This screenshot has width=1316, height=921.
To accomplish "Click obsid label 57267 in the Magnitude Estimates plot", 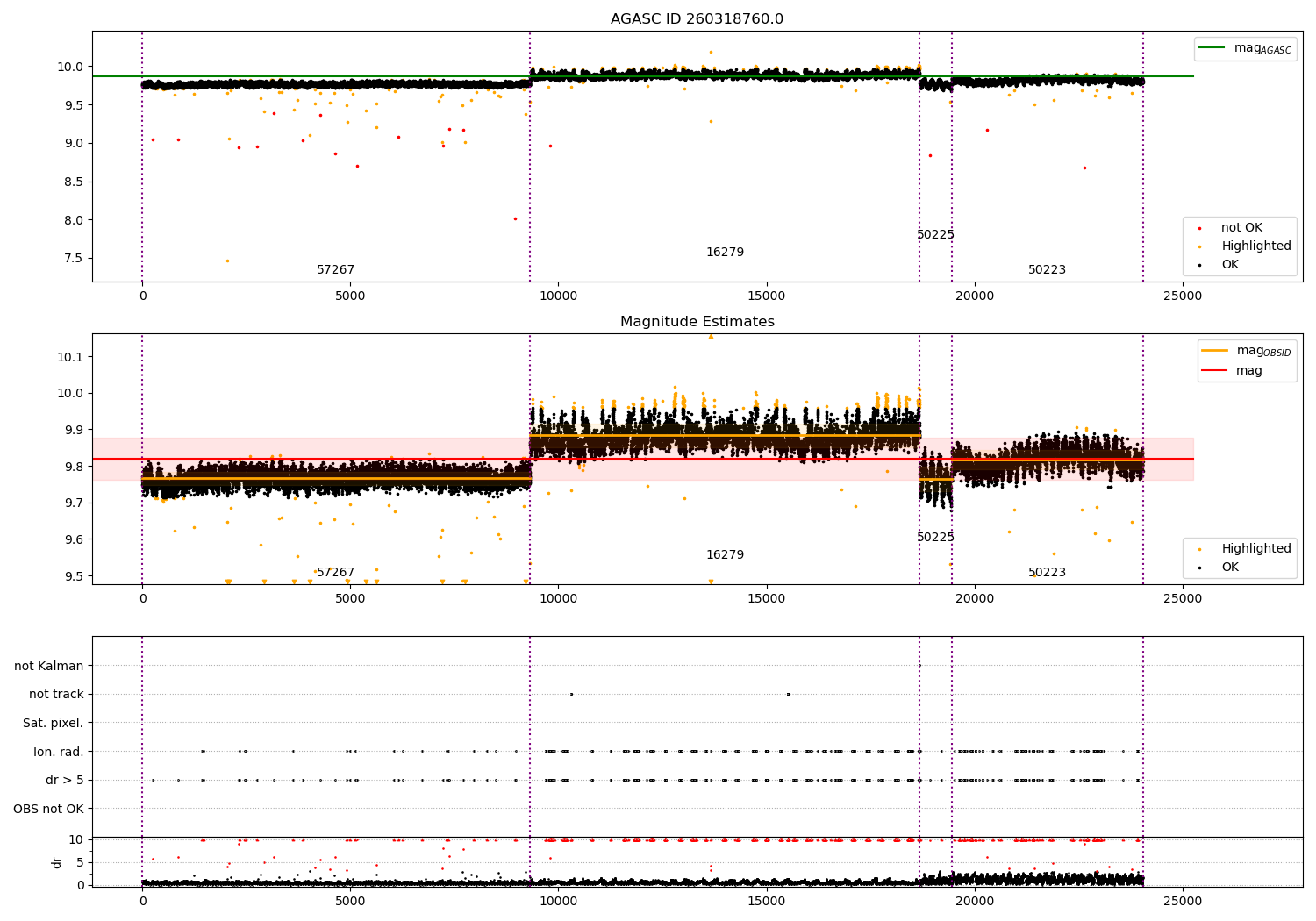I will tap(336, 573).
